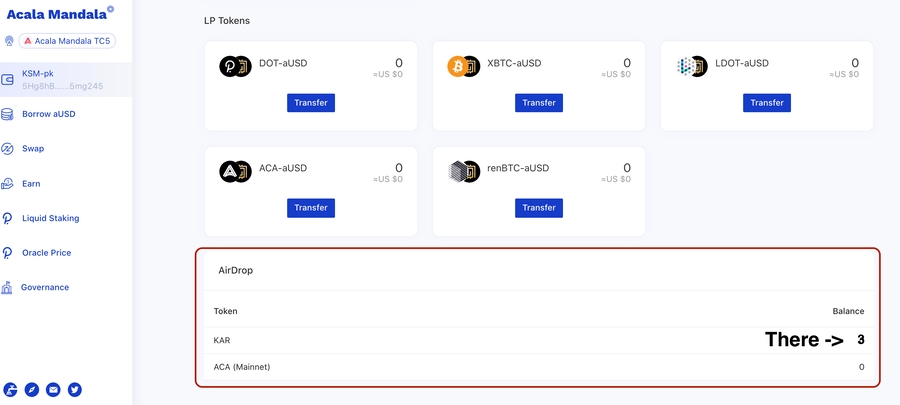Click the LDOT-aUSD token pair icon

pos(691,66)
